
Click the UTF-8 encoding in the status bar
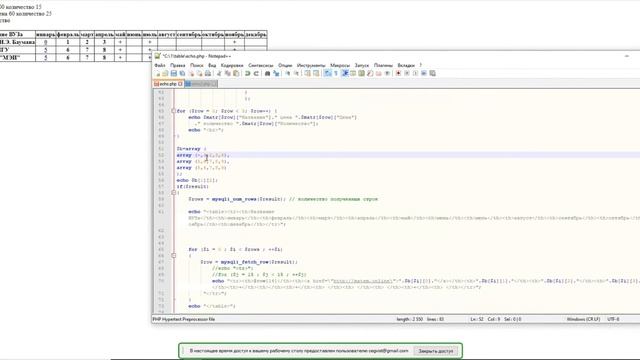click(x=613, y=319)
